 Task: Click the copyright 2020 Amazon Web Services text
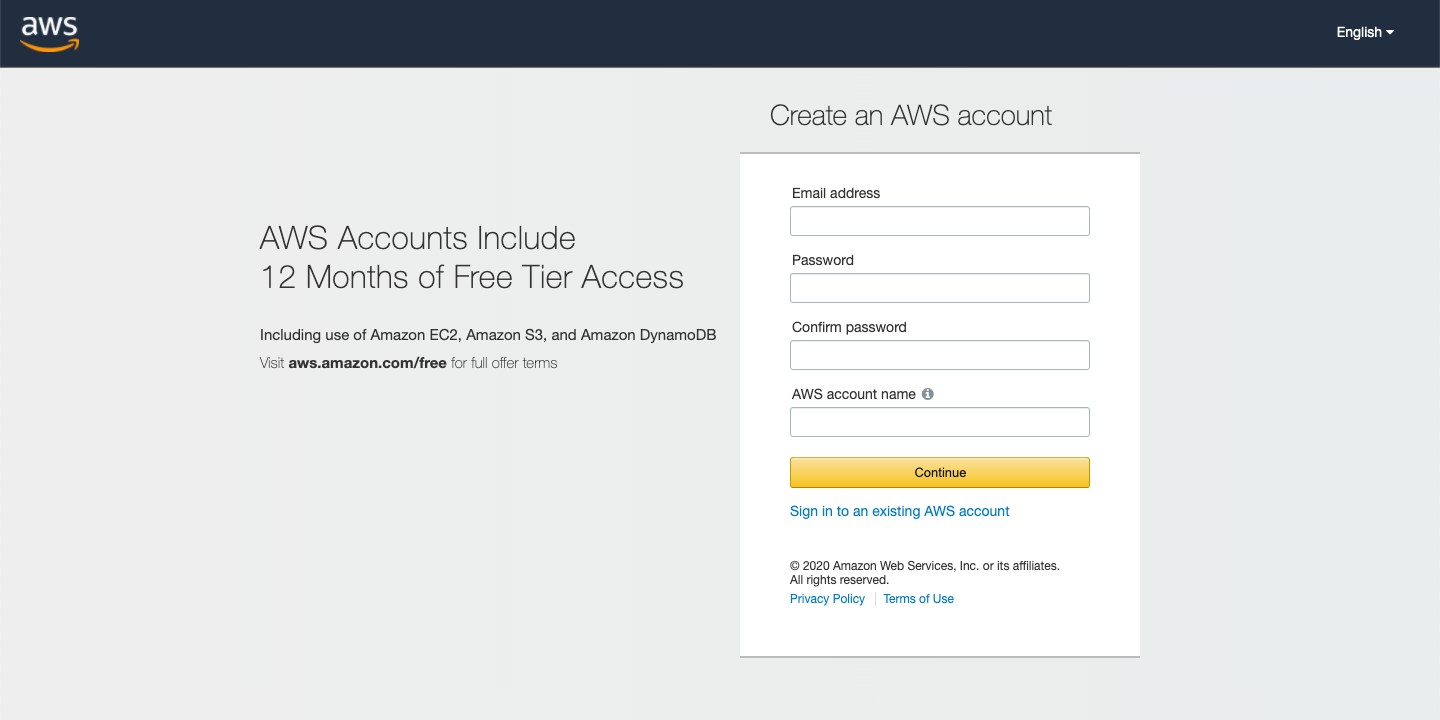(x=925, y=572)
